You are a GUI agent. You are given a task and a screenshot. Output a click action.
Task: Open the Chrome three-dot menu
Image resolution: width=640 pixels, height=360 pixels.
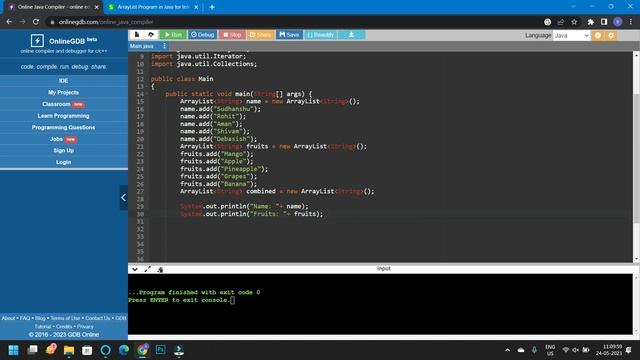631,22
